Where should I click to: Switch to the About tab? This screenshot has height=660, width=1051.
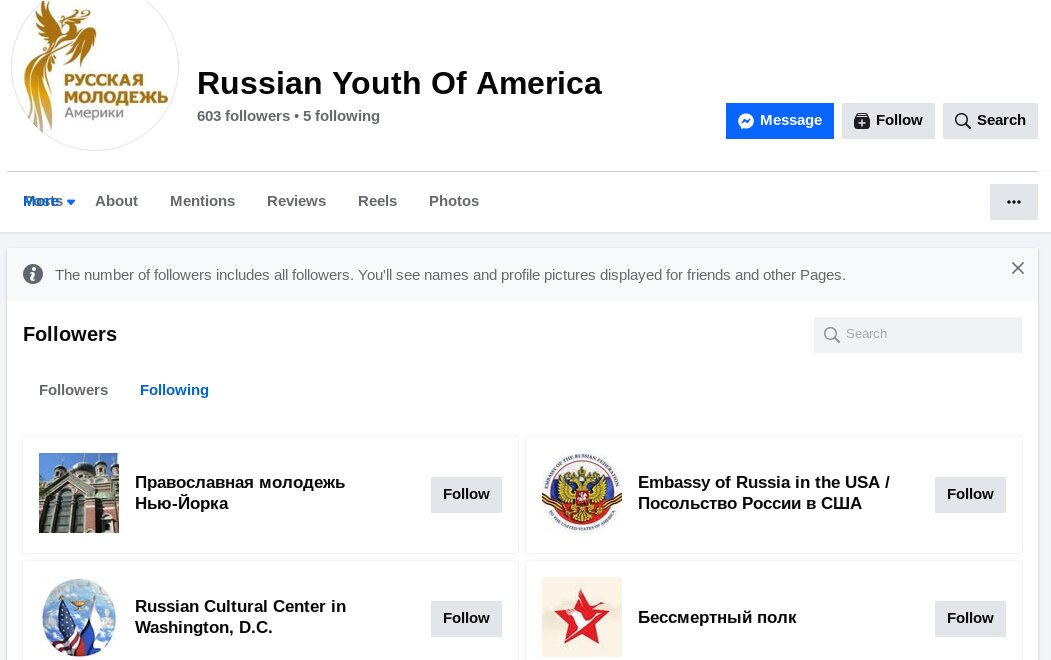click(x=116, y=201)
